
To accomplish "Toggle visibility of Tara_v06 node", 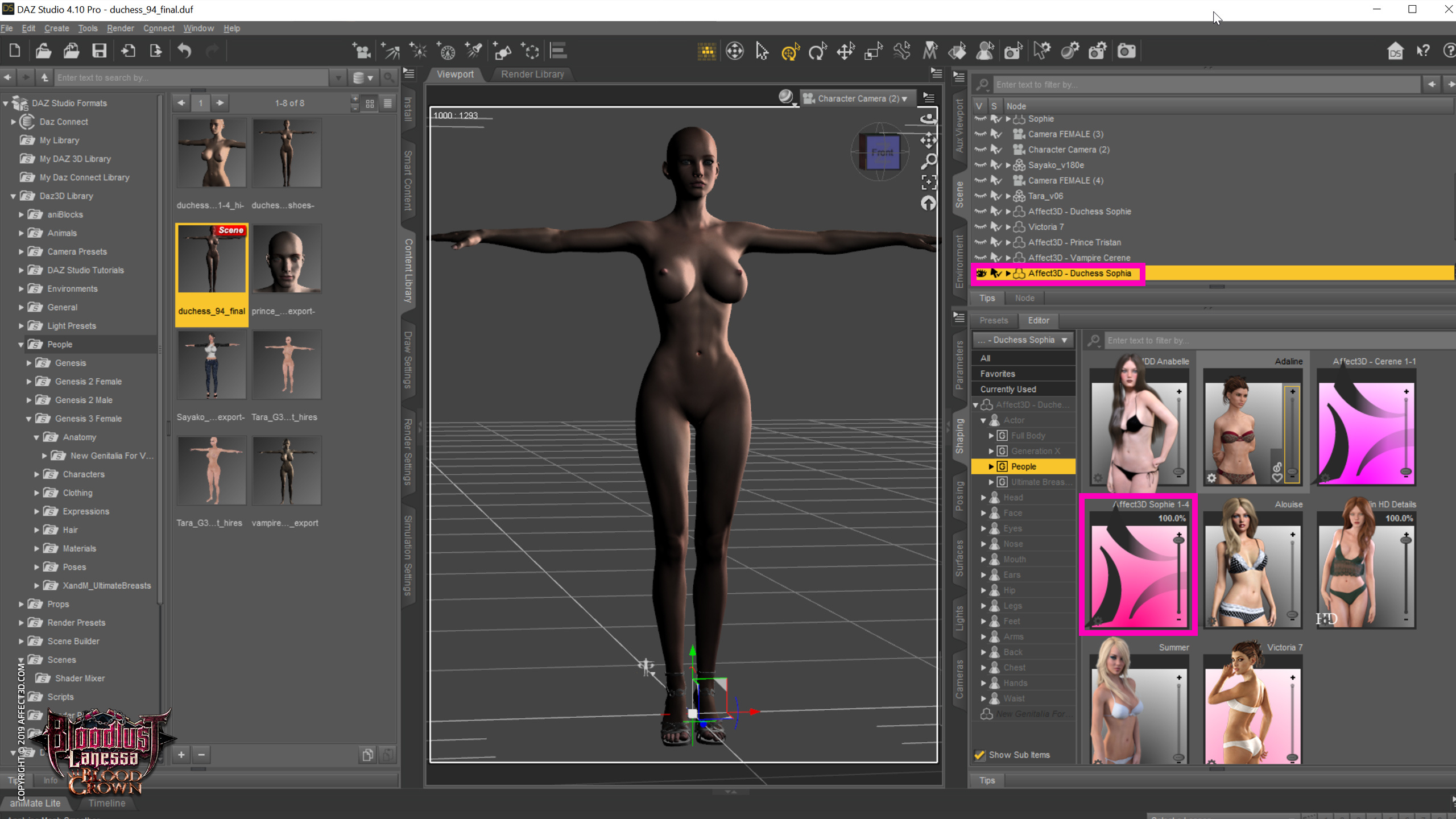I will 981,196.
